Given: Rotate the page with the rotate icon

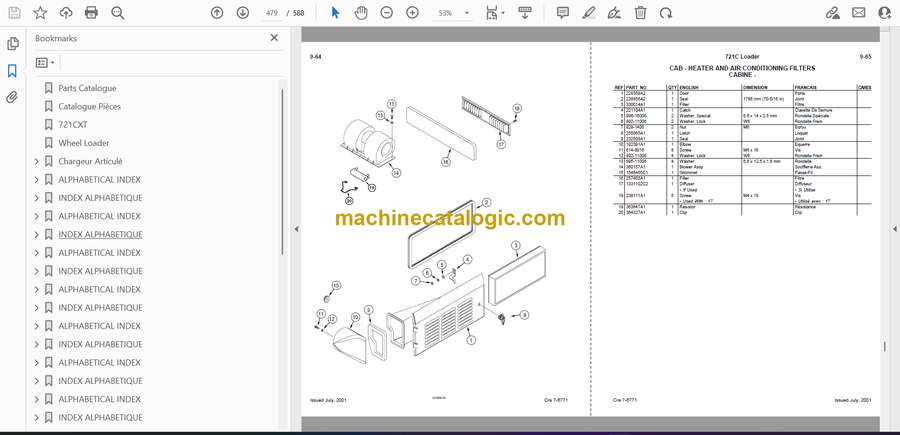Looking at the screenshot, I should tap(666, 13).
